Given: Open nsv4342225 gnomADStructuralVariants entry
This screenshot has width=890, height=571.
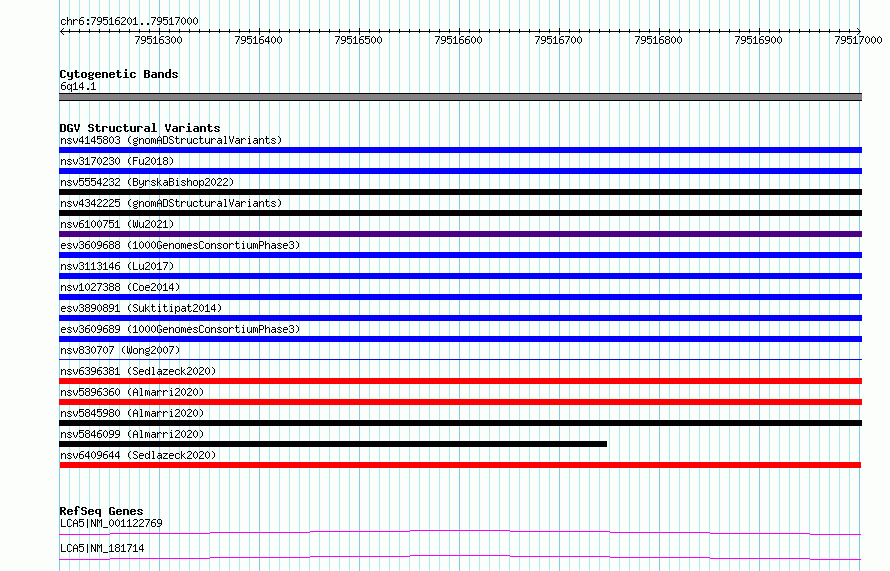Looking at the screenshot, I should pyautogui.click(x=171, y=203).
